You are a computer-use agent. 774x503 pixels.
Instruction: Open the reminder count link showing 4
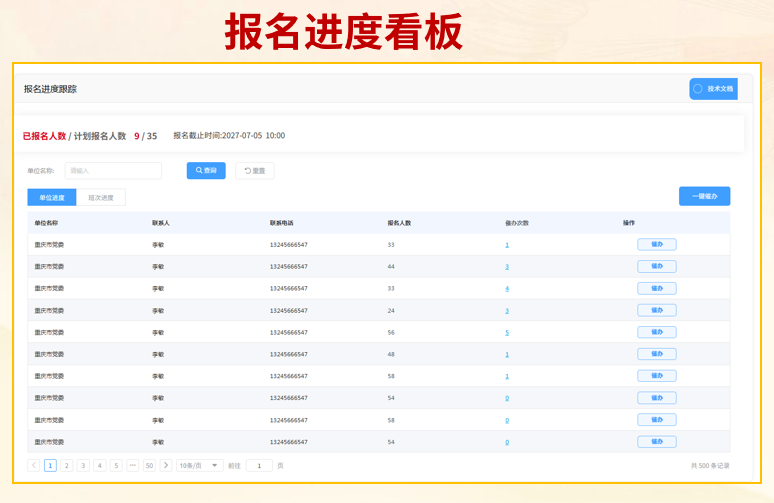pos(507,289)
